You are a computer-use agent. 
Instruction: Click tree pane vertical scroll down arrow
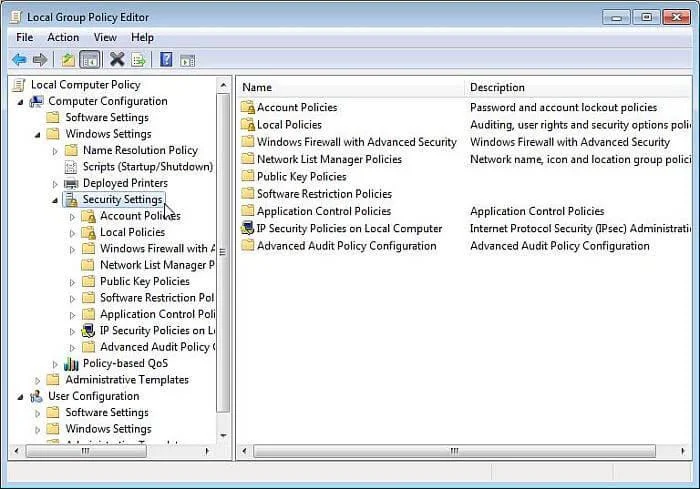click(x=223, y=435)
